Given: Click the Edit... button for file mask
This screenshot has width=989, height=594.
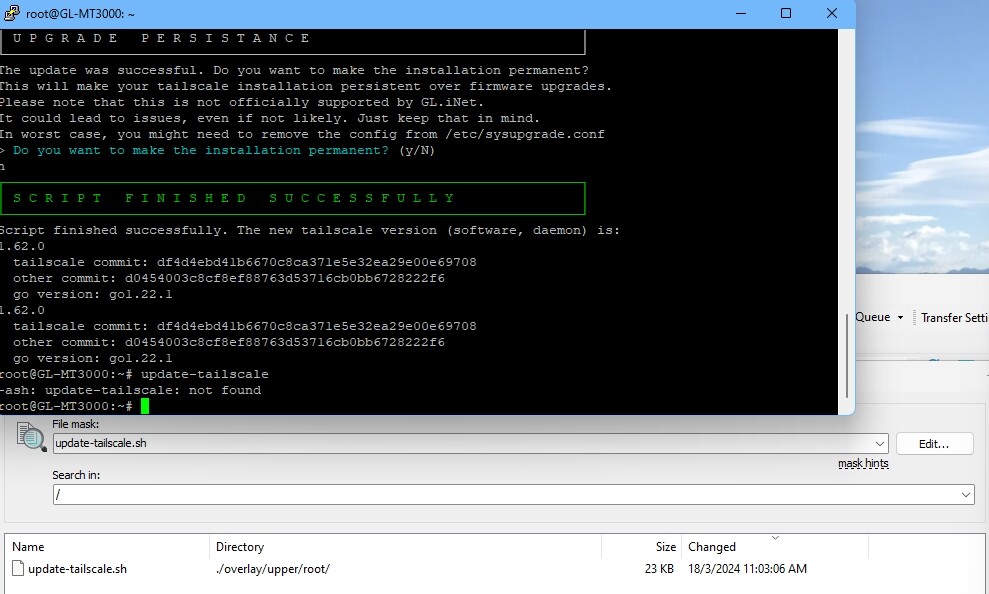Looking at the screenshot, I should tap(934, 444).
